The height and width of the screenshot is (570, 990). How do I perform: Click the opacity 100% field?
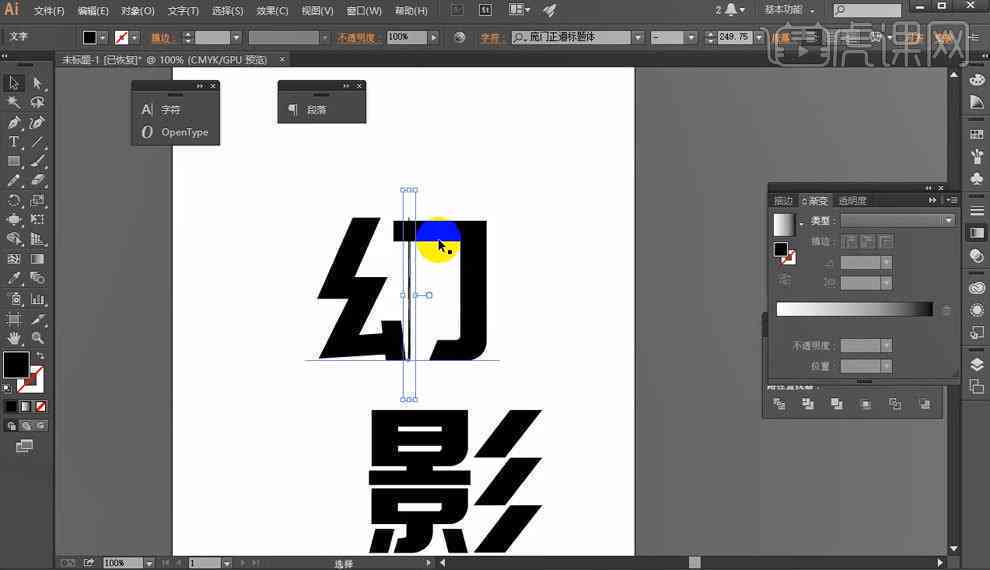407,37
